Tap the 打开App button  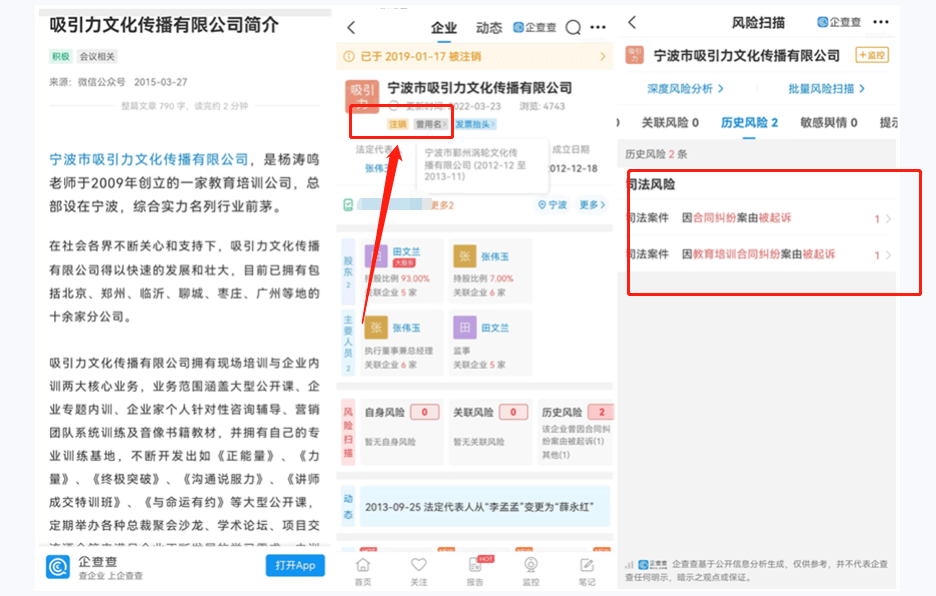point(293,566)
